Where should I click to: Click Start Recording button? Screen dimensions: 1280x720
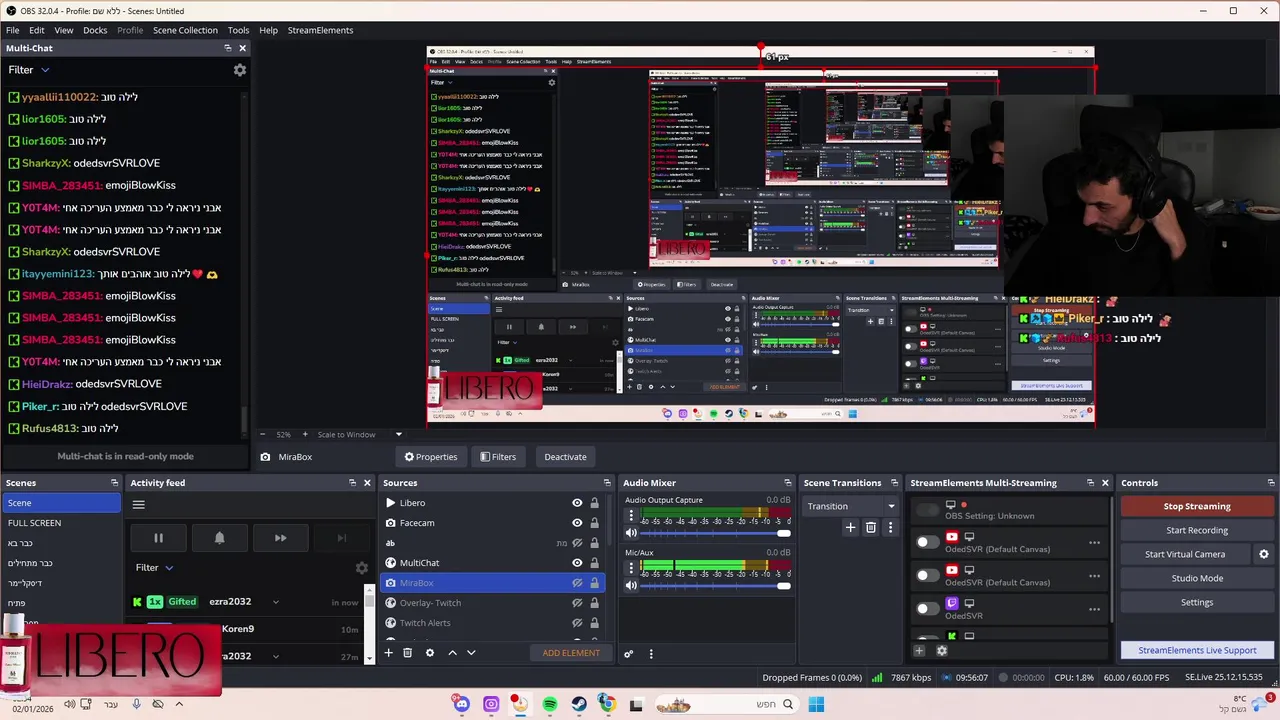1197,530
